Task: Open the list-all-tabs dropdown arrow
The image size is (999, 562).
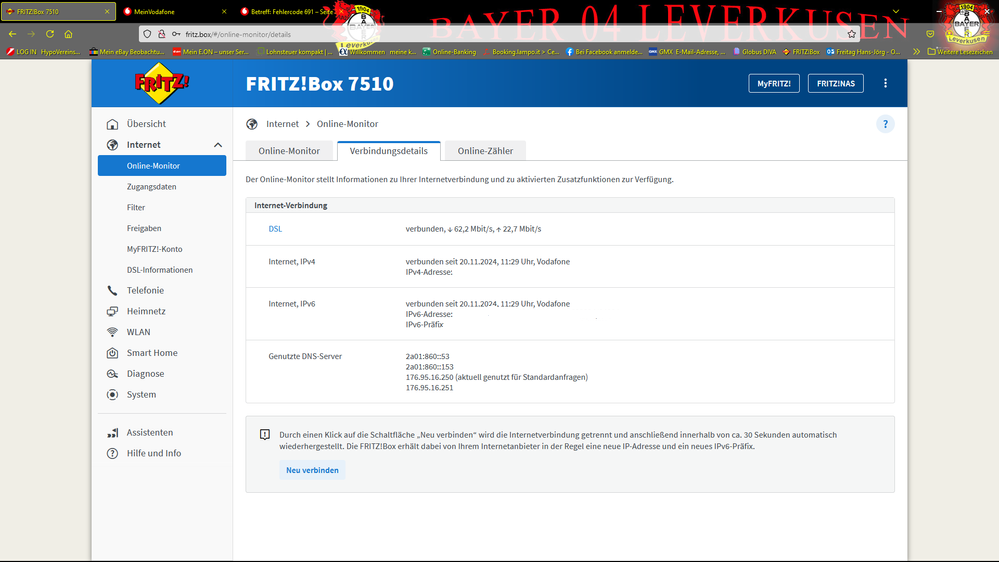Action: (896, 11)
